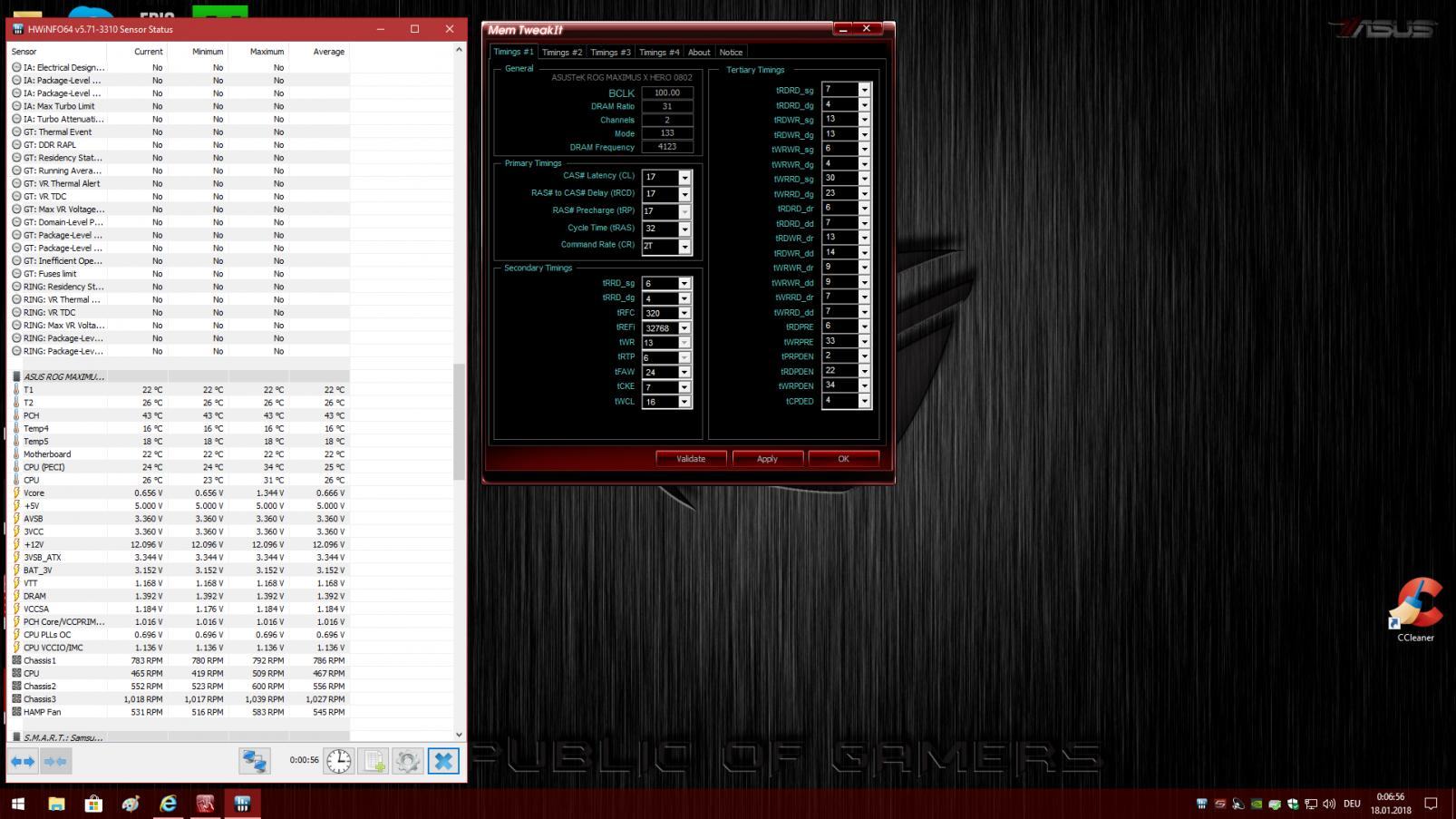The height and width of the screenshot is (819, 1456).
Task: Open the tWRPRE dropdown arrow
Action: (x=864, y=341)
